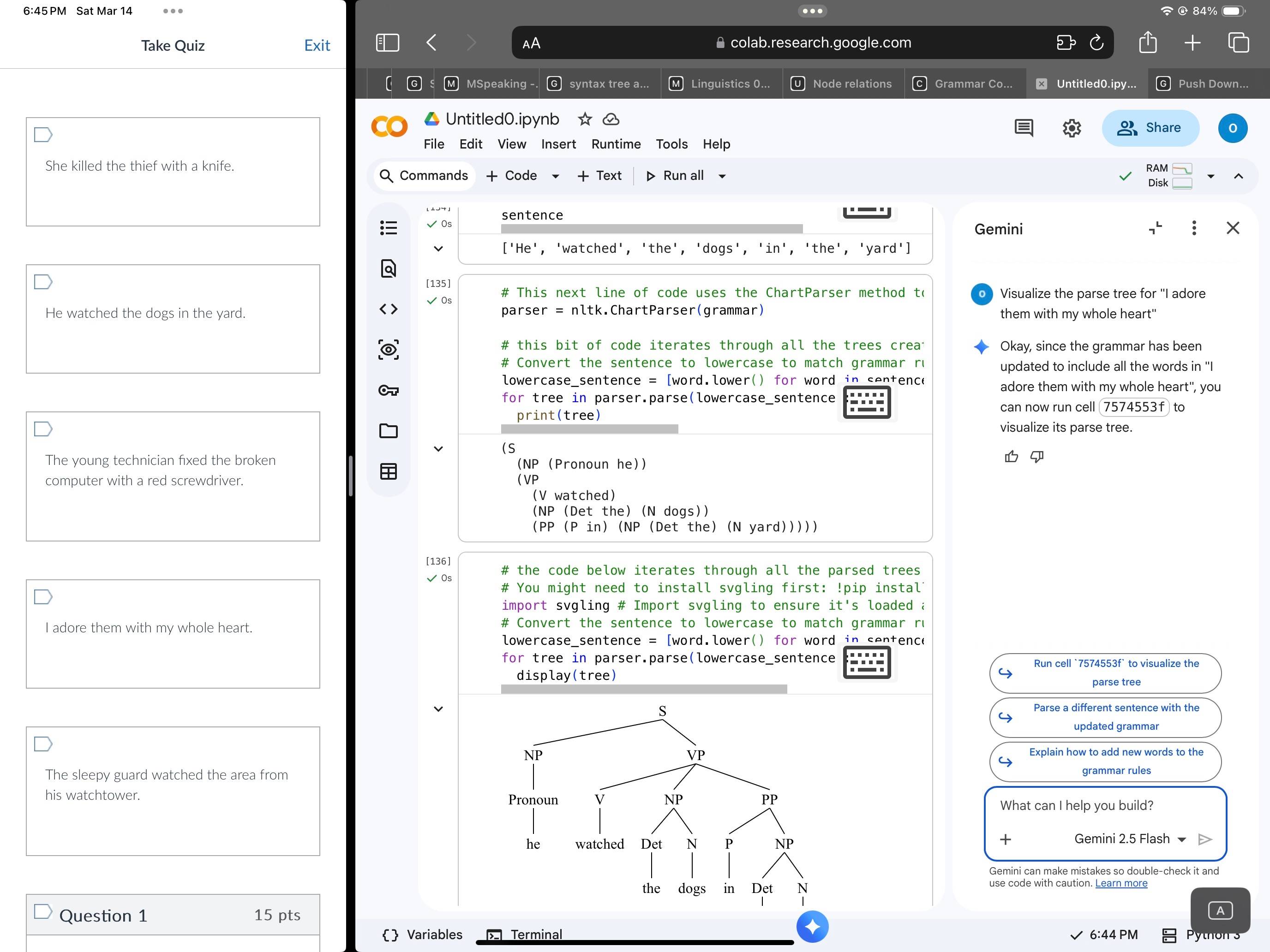Focus 'What can I help you build?' field

(1105, 806)
